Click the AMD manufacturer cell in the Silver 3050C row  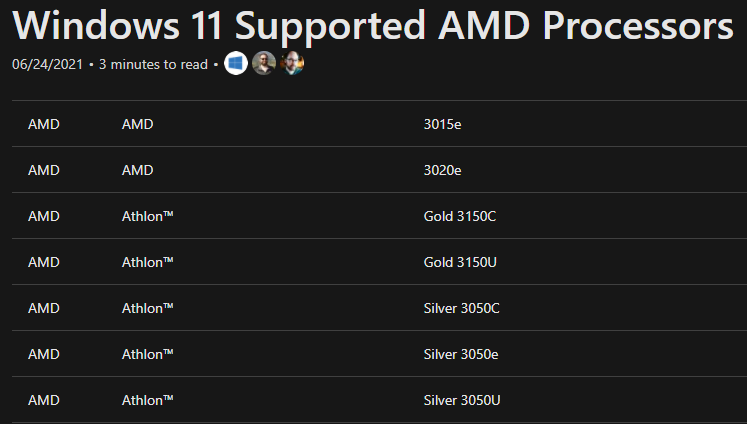coord(43,308)
